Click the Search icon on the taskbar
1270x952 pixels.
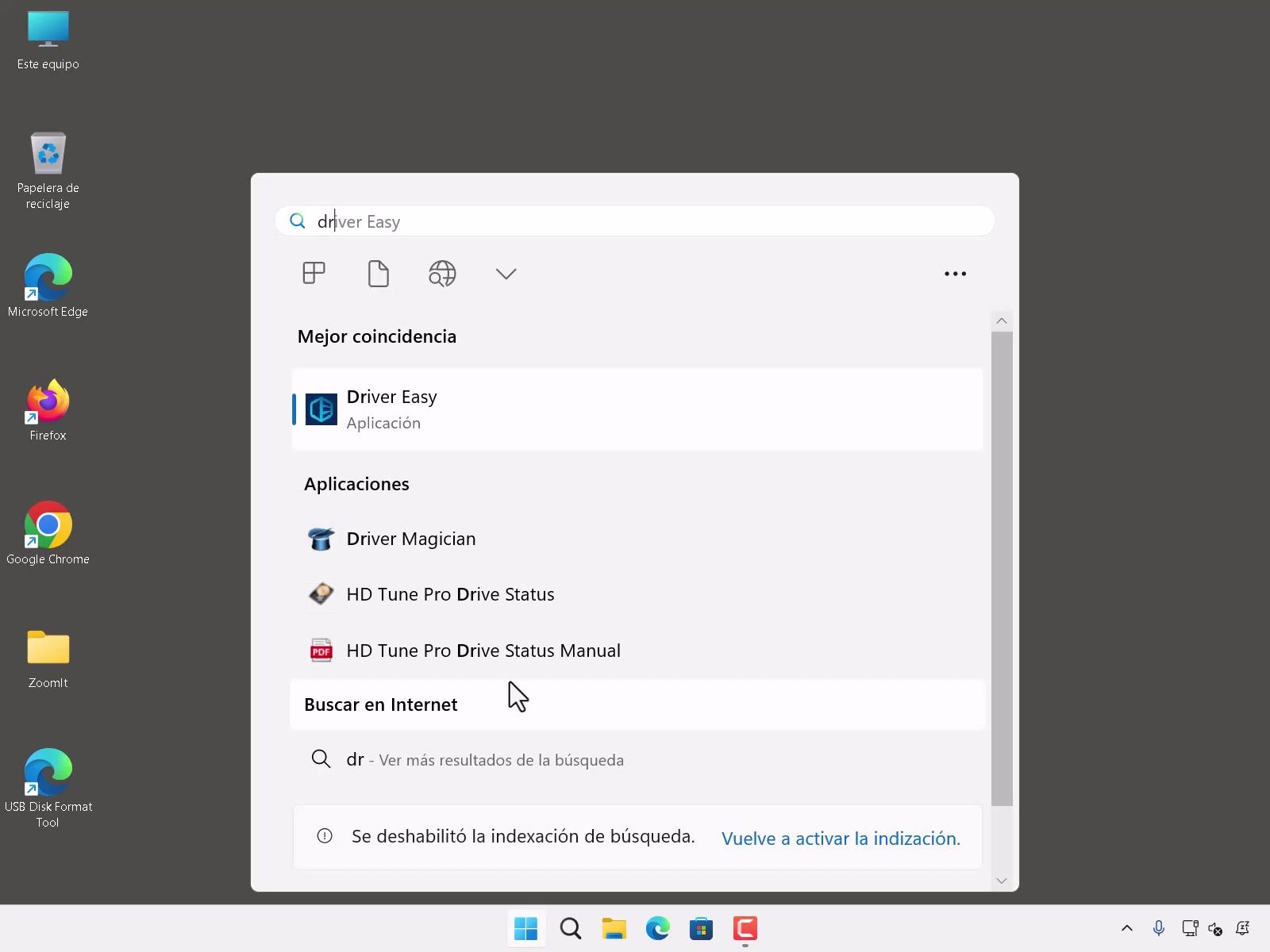coord(571,928)
